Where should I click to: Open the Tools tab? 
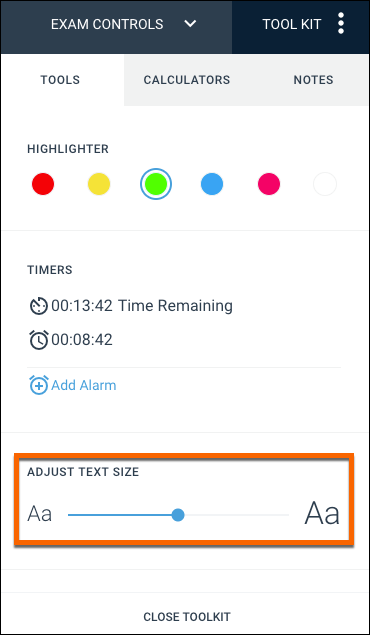pyautogui.click(x=60, y=80)
